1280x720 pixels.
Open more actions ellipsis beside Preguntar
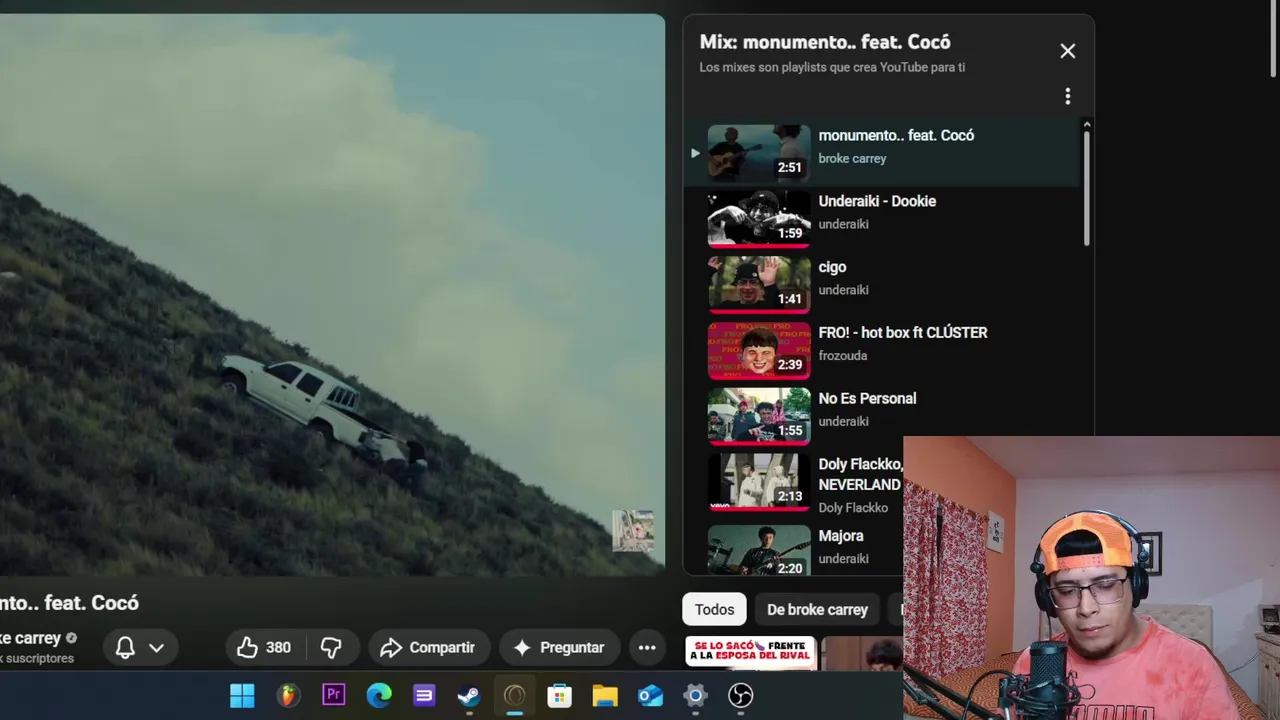(x=647, y=647)
